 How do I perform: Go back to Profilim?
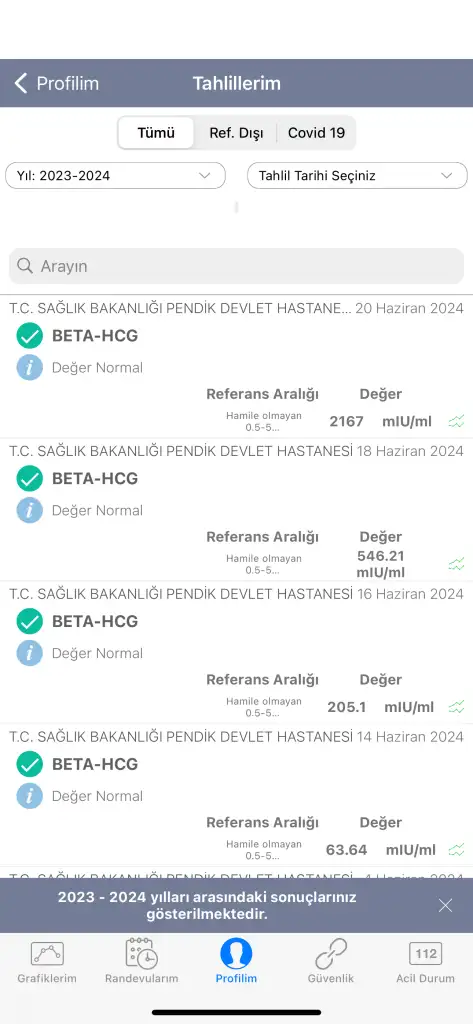pyautogui.click(x=56, y=84)
